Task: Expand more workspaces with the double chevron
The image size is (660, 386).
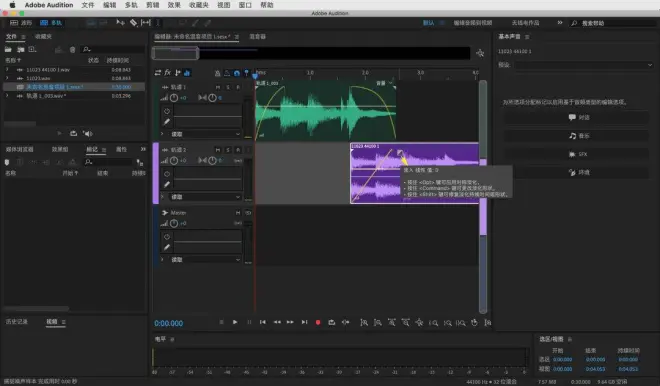Action: 560,23
